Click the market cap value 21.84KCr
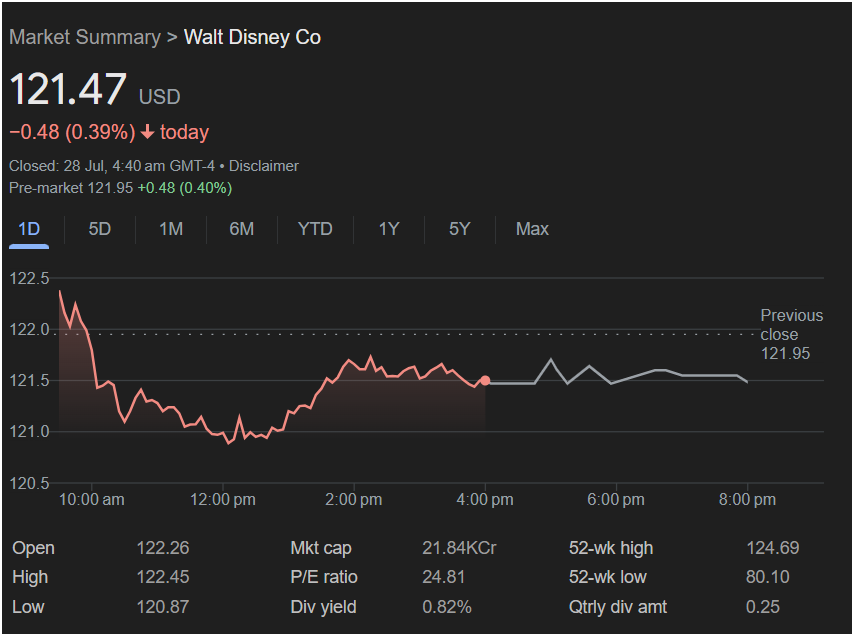 pyautogui.click(x=459, y=548)
